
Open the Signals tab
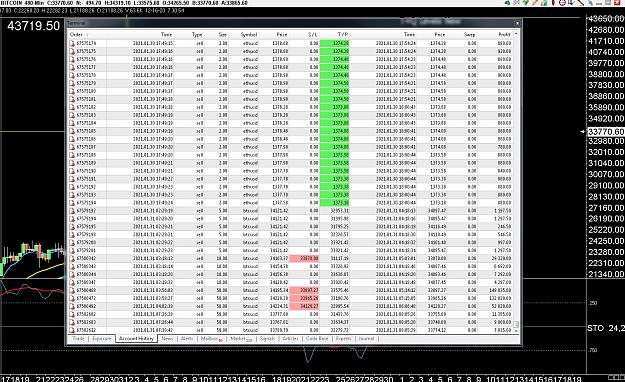pos(267,339)
